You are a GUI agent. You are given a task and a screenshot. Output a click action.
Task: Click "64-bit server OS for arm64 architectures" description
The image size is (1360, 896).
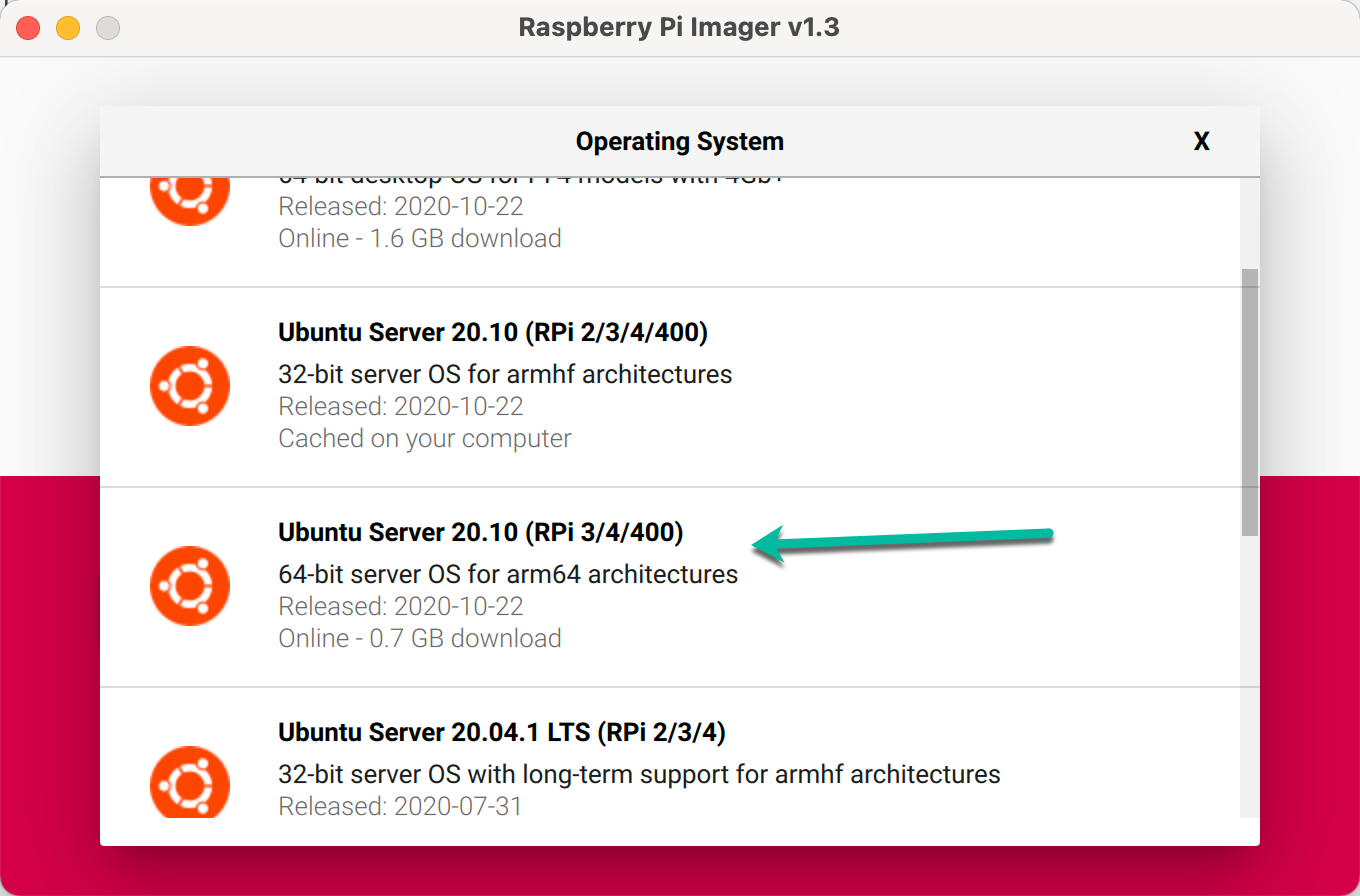coord(507,574)
